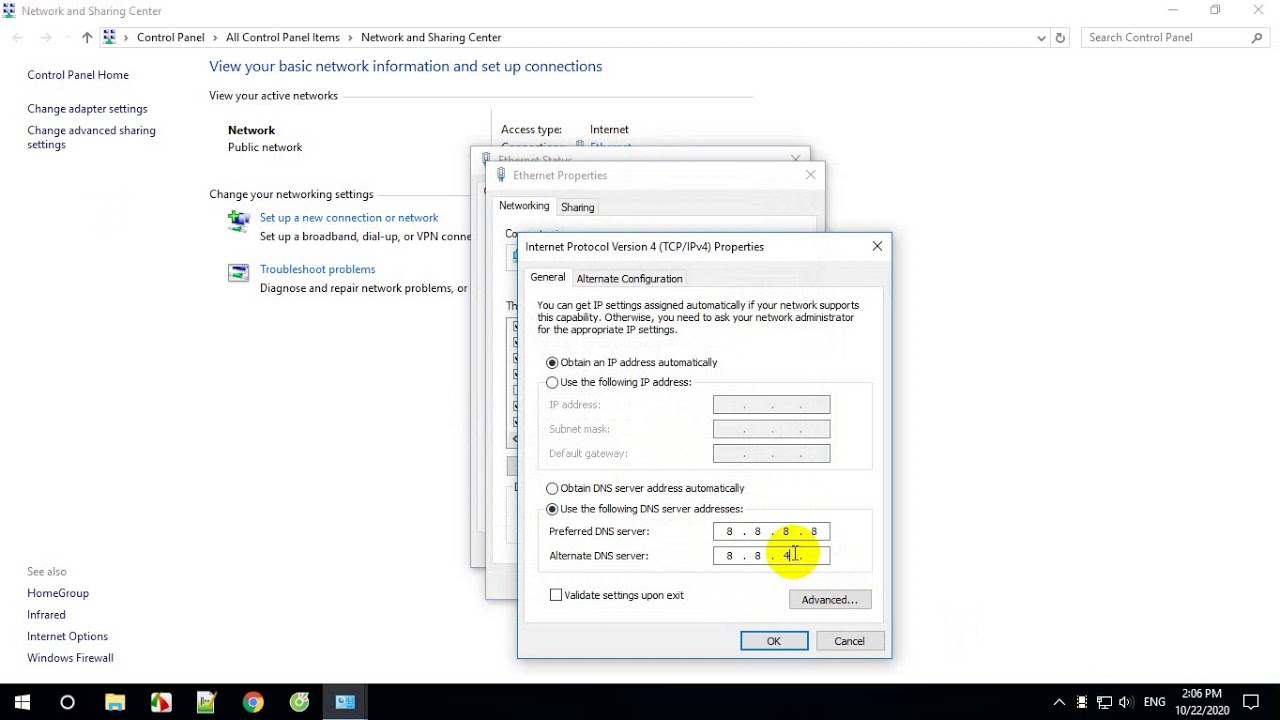This screenshot has height=720, width=1280.
Task: Open Control Panel Home link
Action: pyautogui.click(x=78, y=75)
